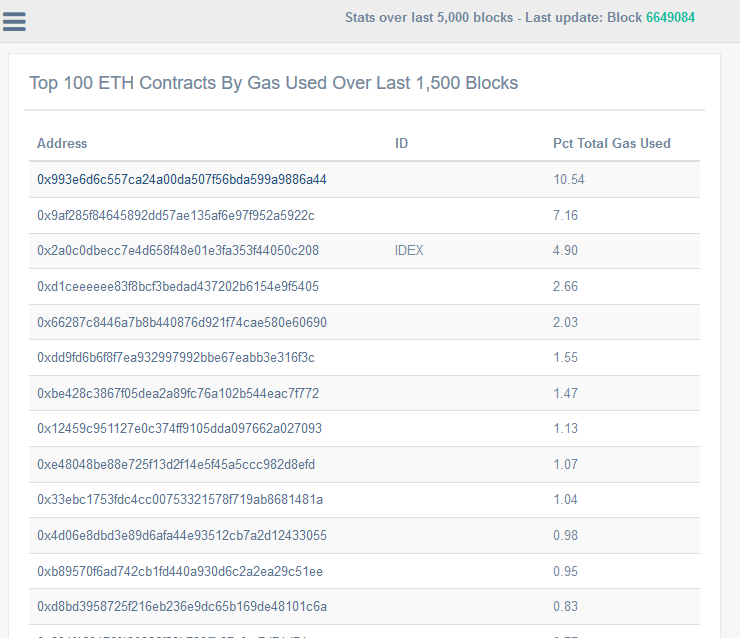Open address 0x9af285f84645892dd57ae135af6e97f952a5922c
Image resolution: width=740 pixels, height=638 pixels.
[x=176, y=215]
